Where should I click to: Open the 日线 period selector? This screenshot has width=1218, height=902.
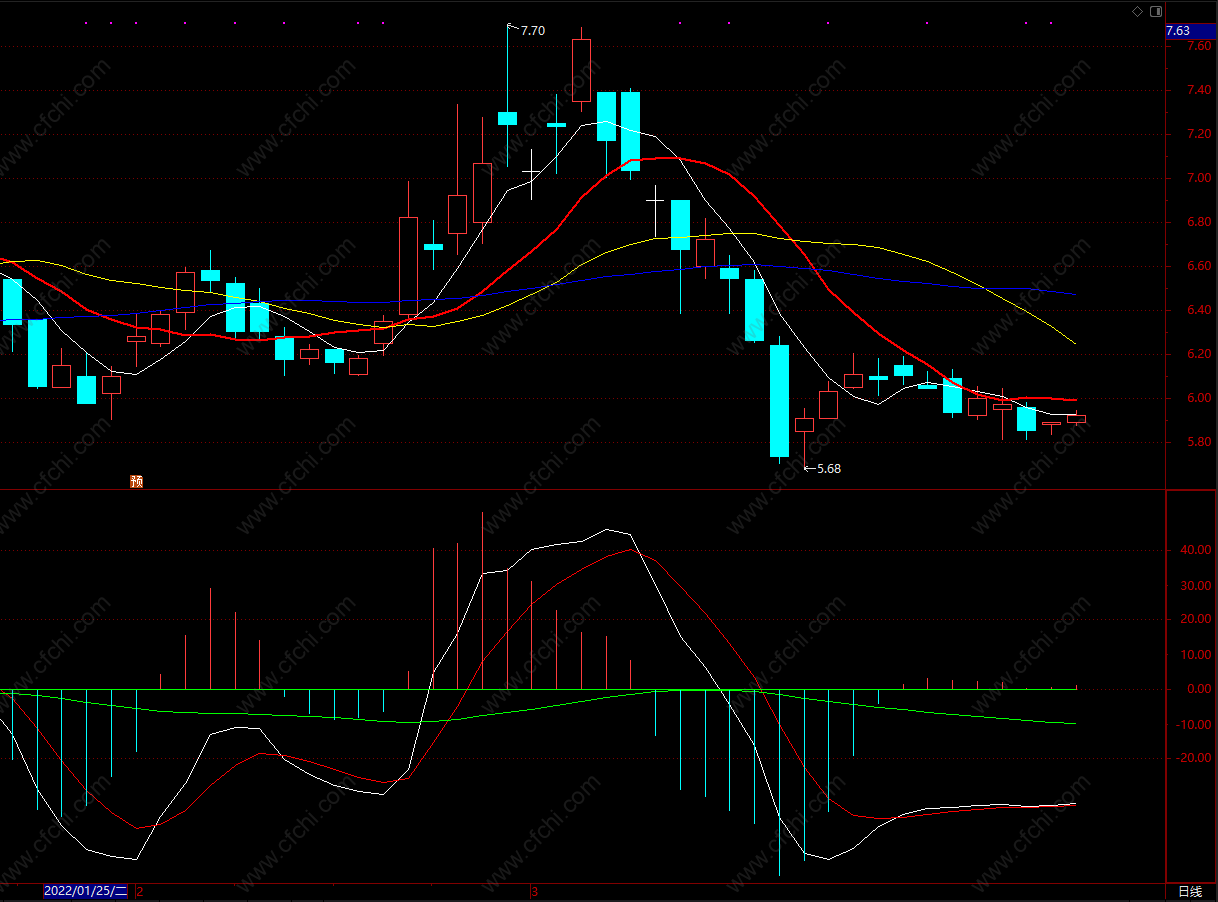1190,892
